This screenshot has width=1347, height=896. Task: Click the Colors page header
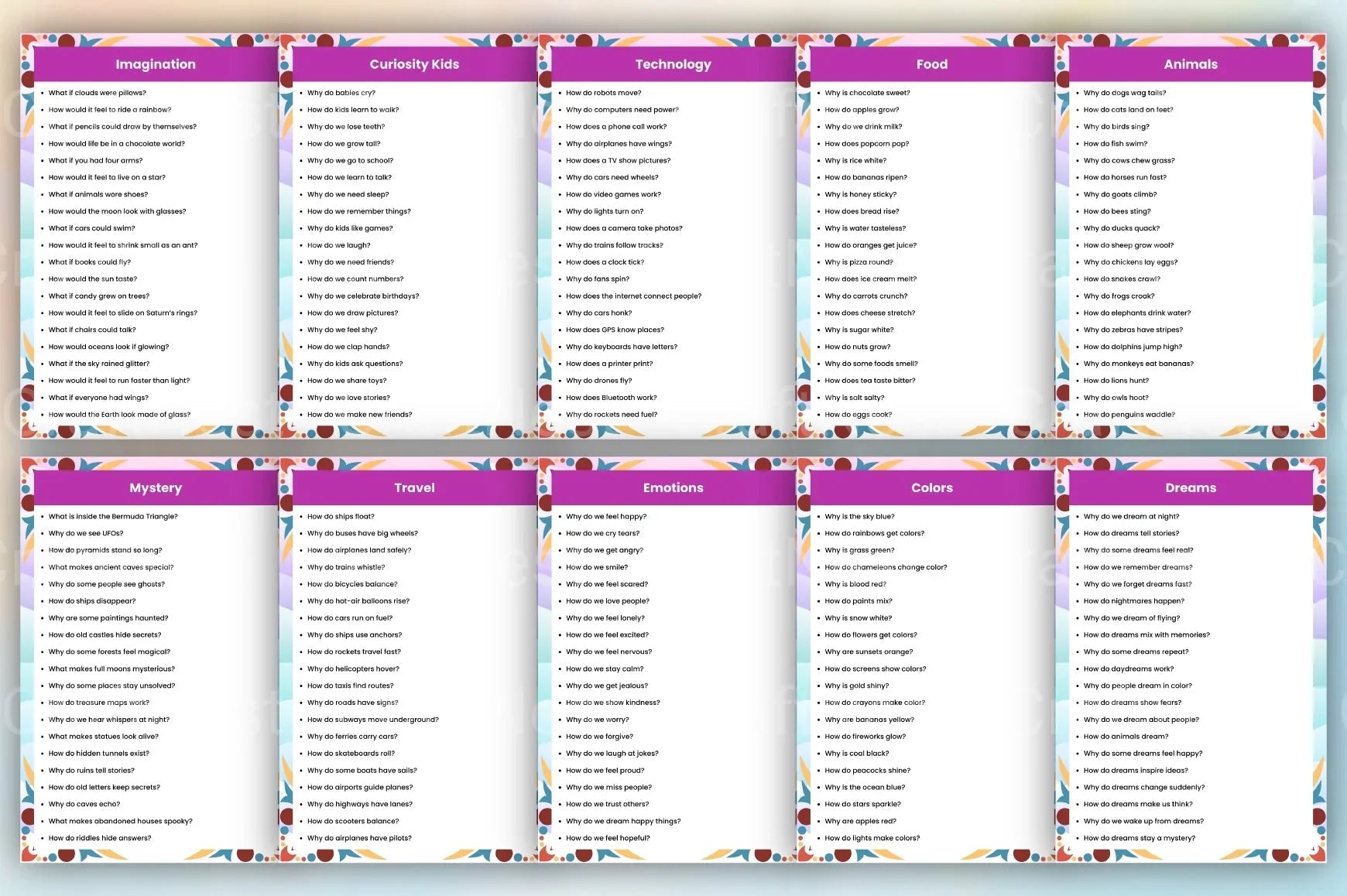[932, 487]
